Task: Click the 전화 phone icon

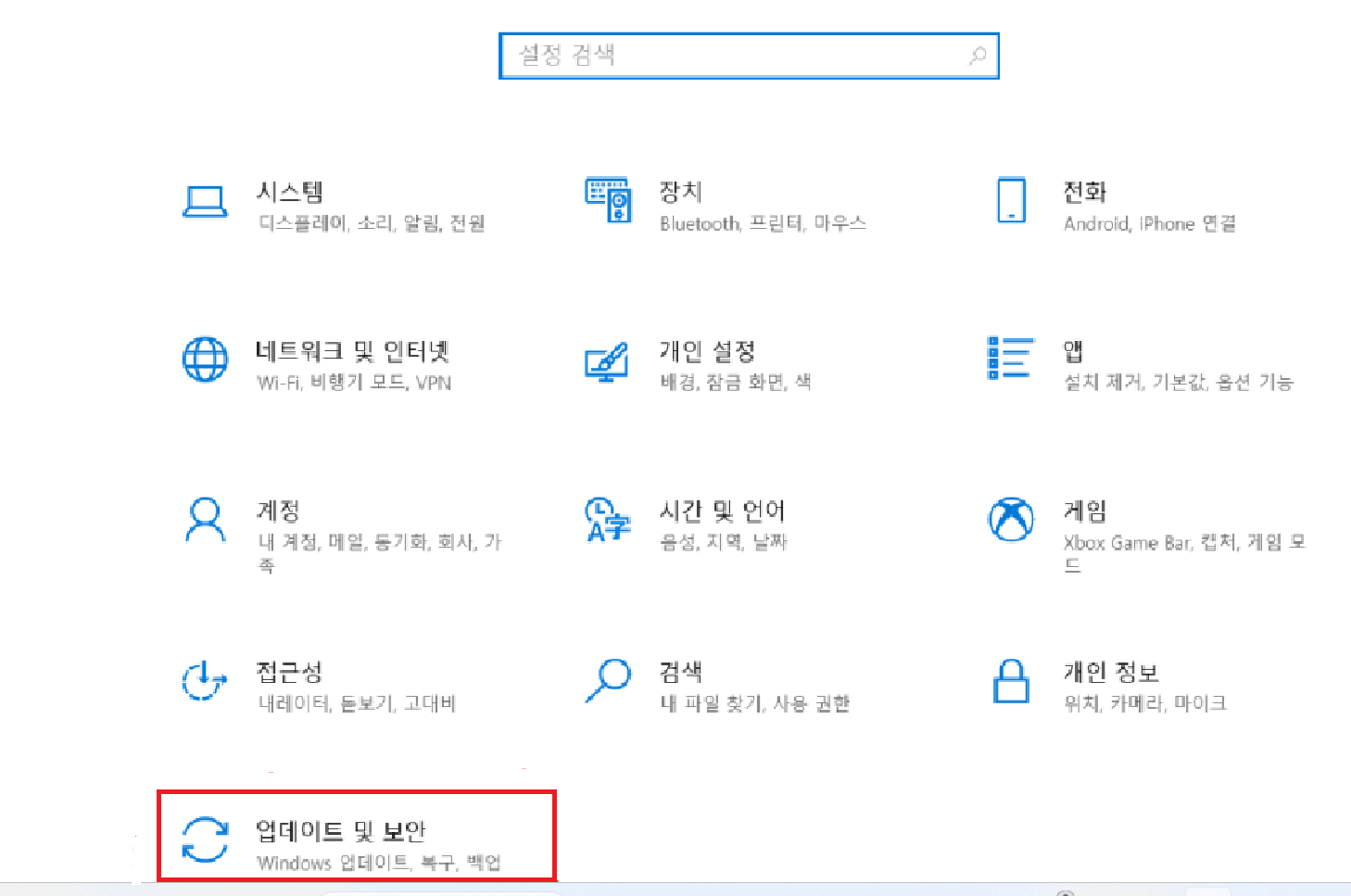Action: coord(1011,200)
